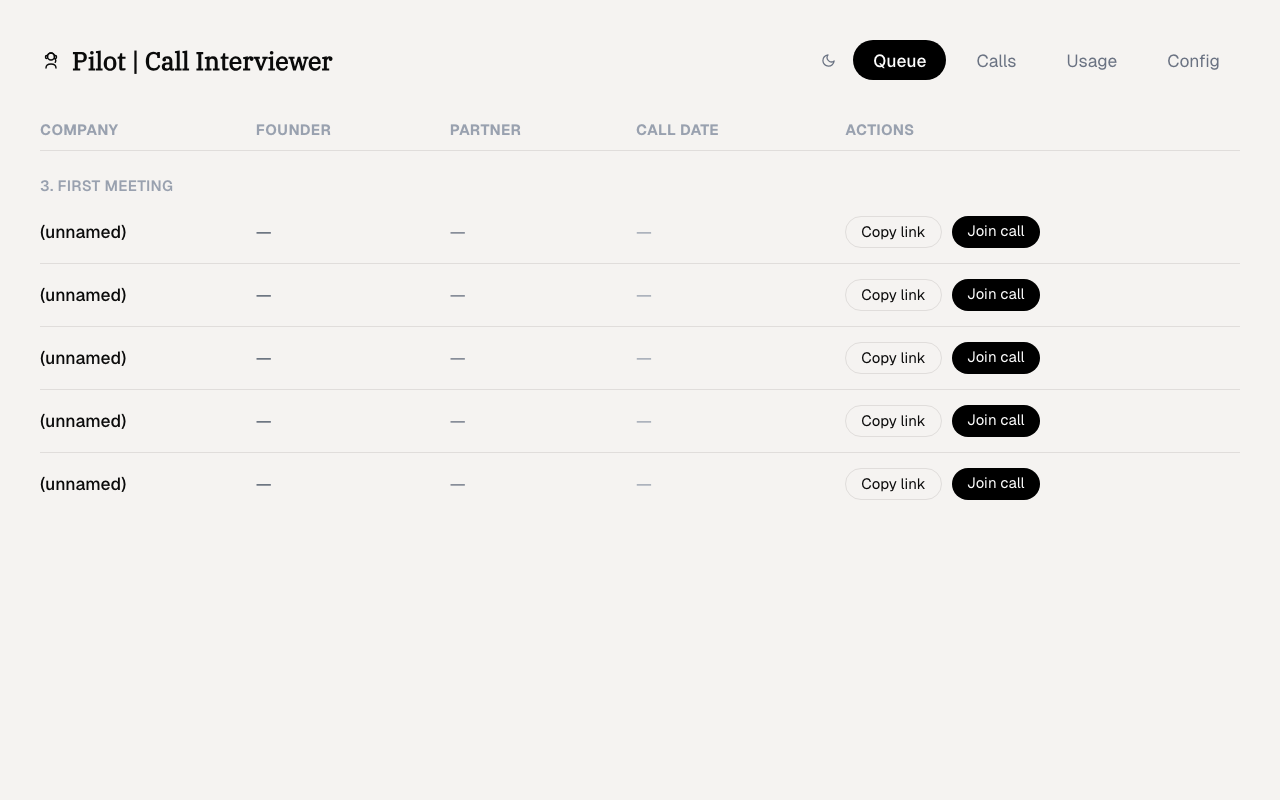This screenshot has height=800, width=1280.
Task: Copy link on the third row
Action: point(893,358)
